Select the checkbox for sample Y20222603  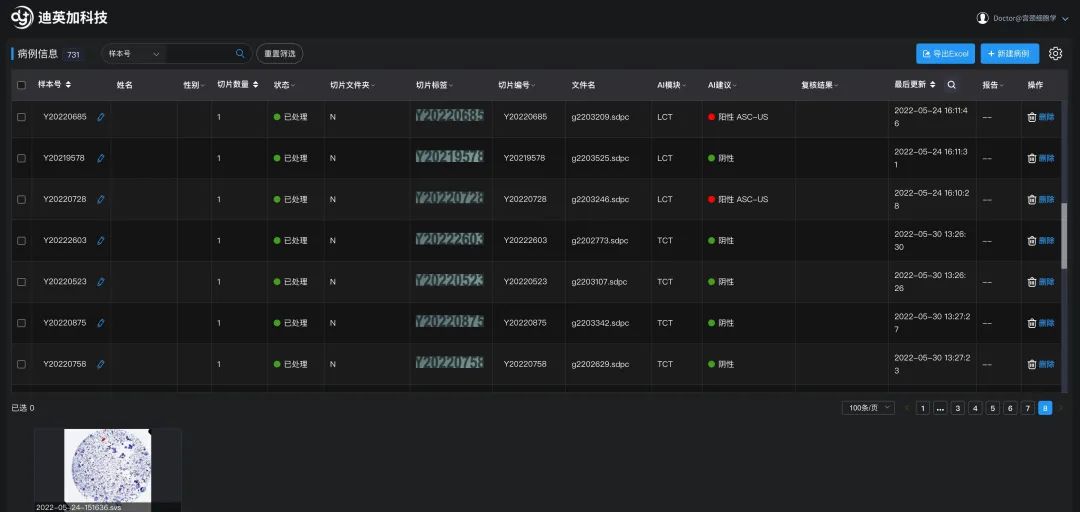pos(22,240)
